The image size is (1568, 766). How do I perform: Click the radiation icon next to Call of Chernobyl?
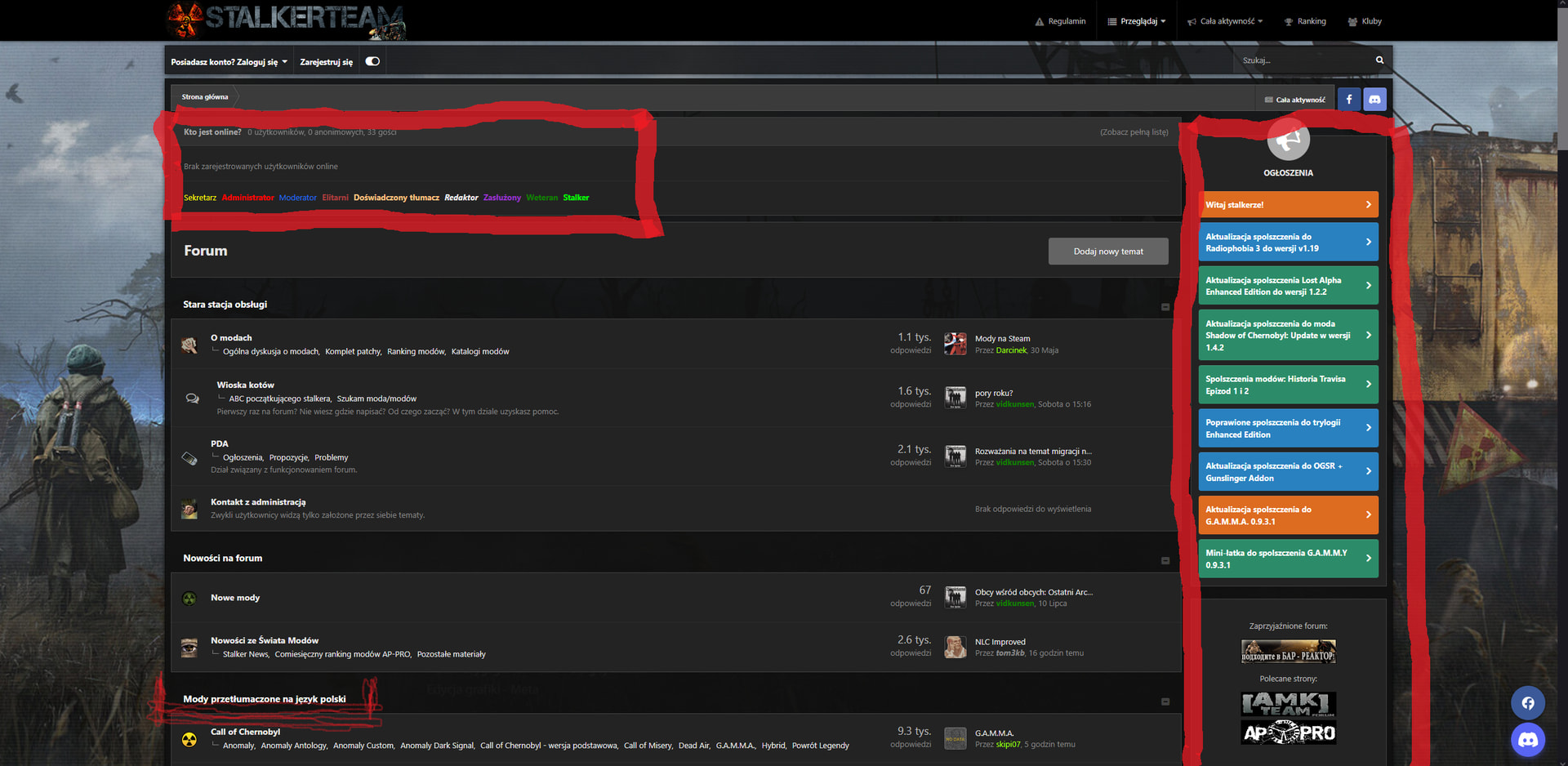(189, 739)
